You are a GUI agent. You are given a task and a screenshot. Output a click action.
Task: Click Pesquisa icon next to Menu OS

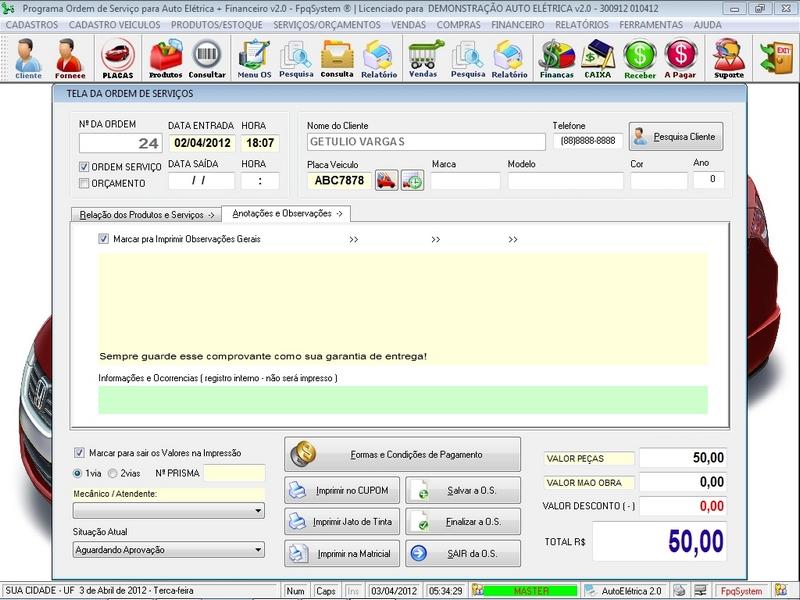[296, 58]
